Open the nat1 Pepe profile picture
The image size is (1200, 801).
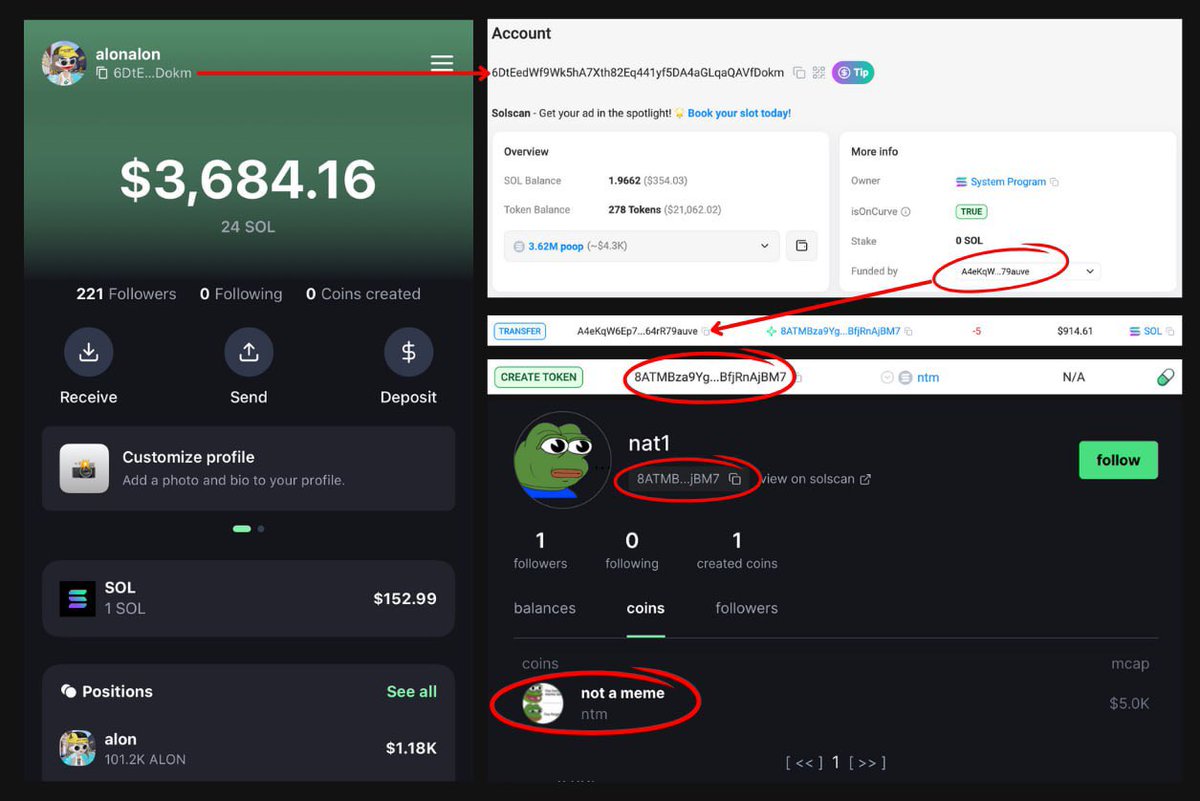[x=561, y=459]
